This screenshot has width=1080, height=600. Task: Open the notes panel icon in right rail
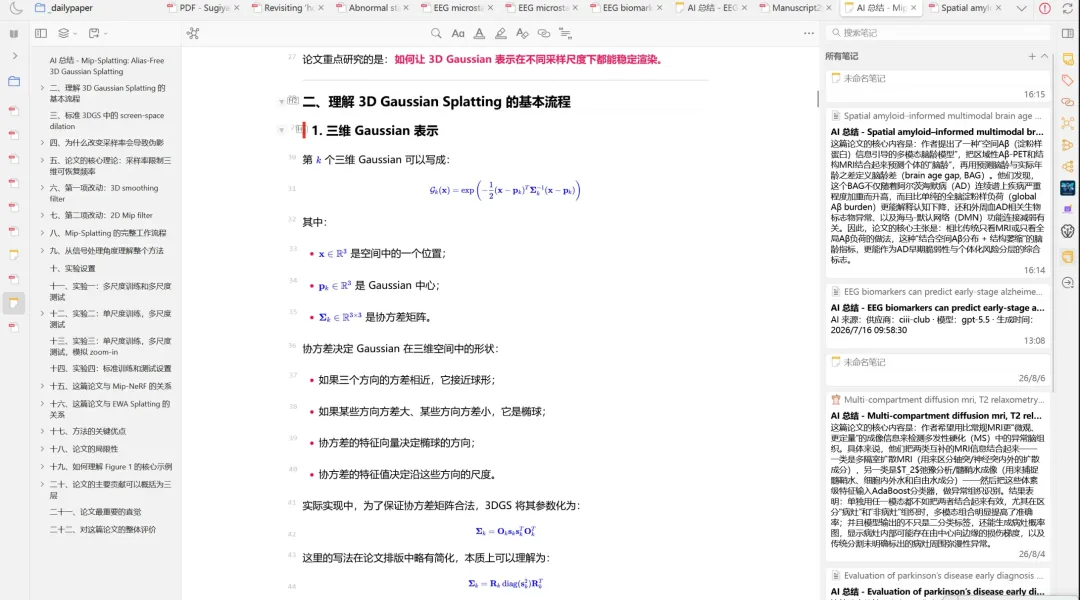1068,59
